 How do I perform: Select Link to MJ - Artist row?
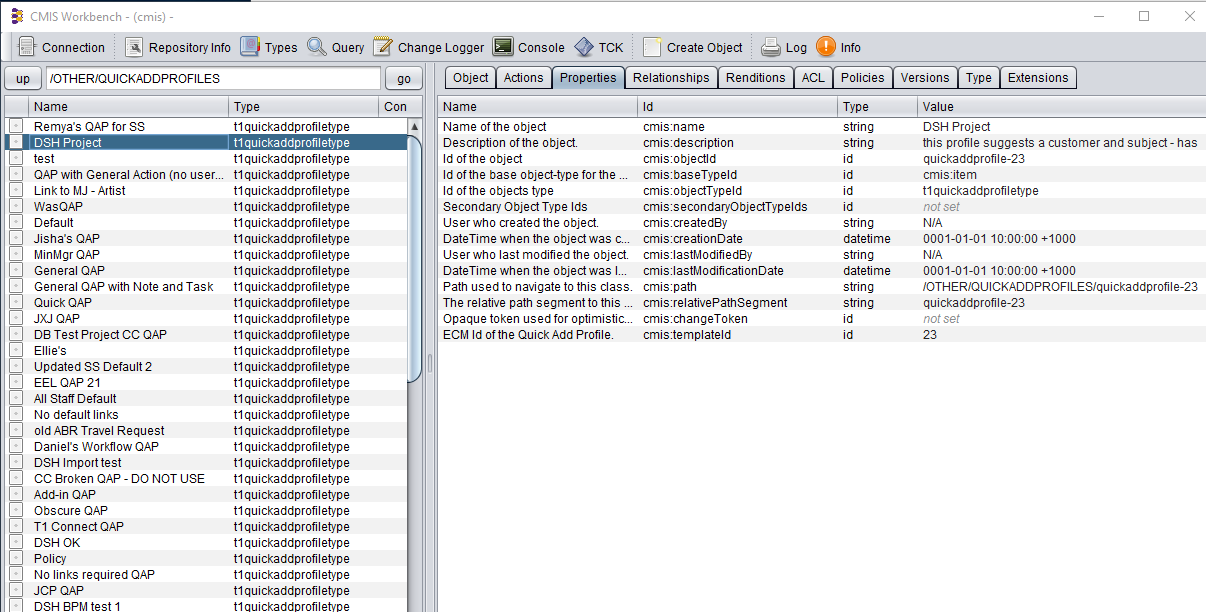pos(206,191)
